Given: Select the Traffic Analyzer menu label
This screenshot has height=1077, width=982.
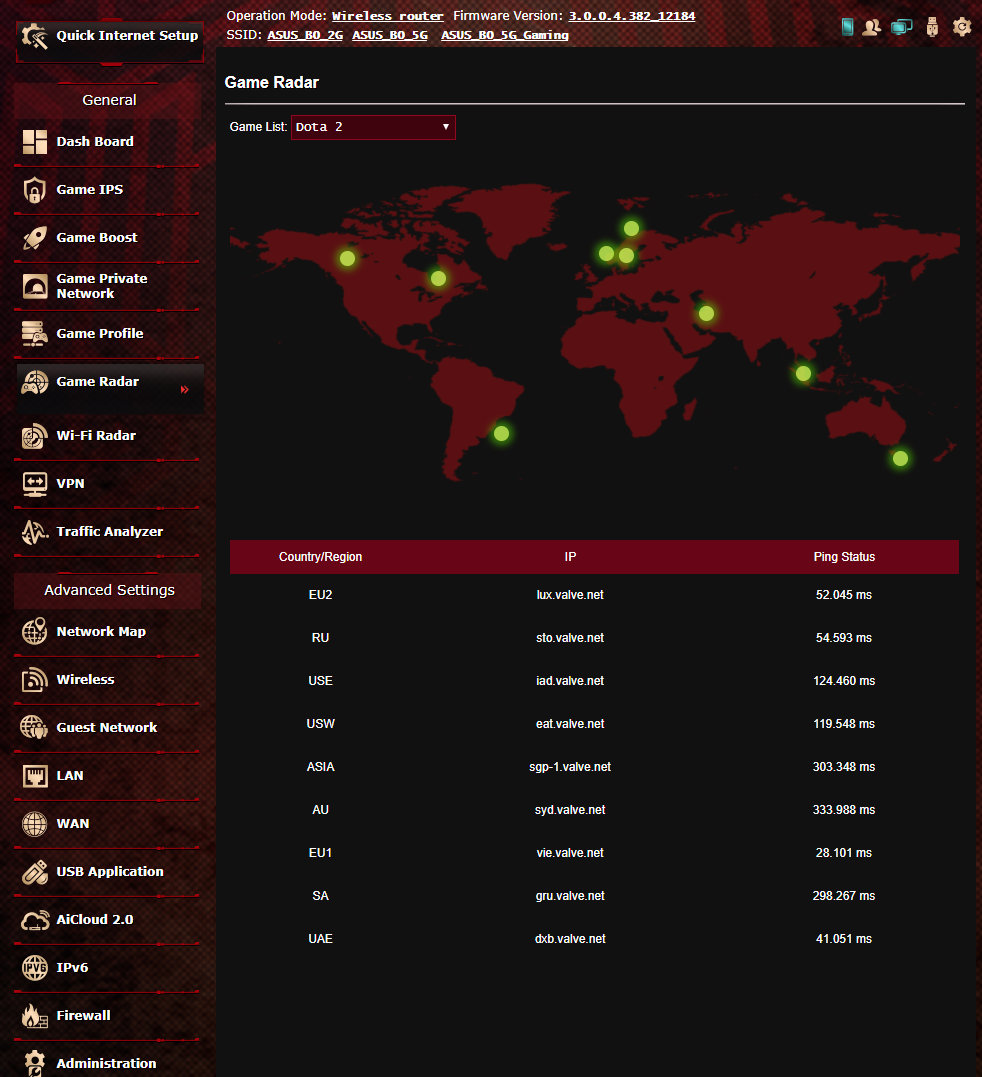Looking at the screenshot, I should [110, 532].
